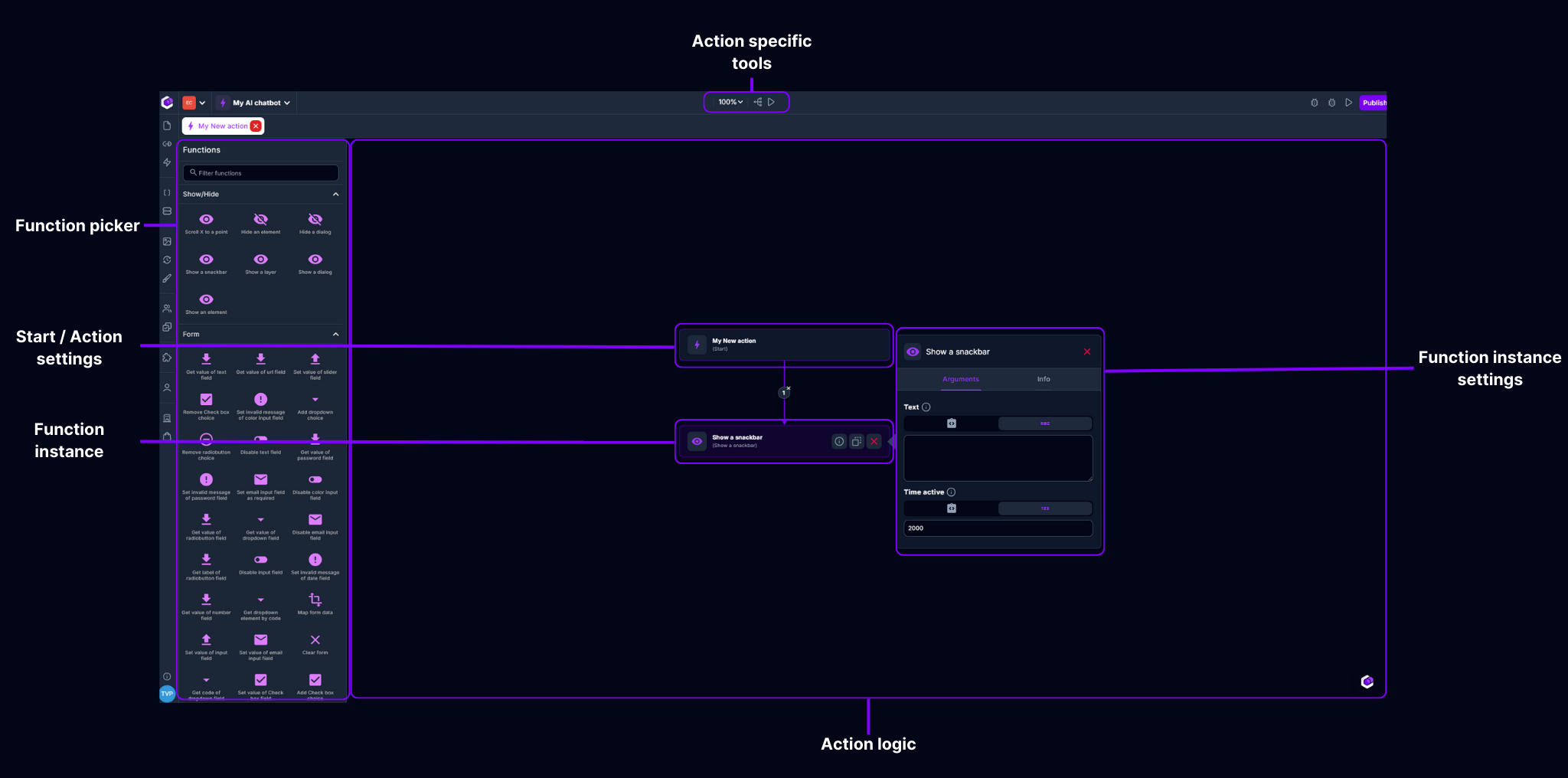This screenshot has width=1568, height=778.
Task: Click the Publish button
Action: [x=1374, y=102]
